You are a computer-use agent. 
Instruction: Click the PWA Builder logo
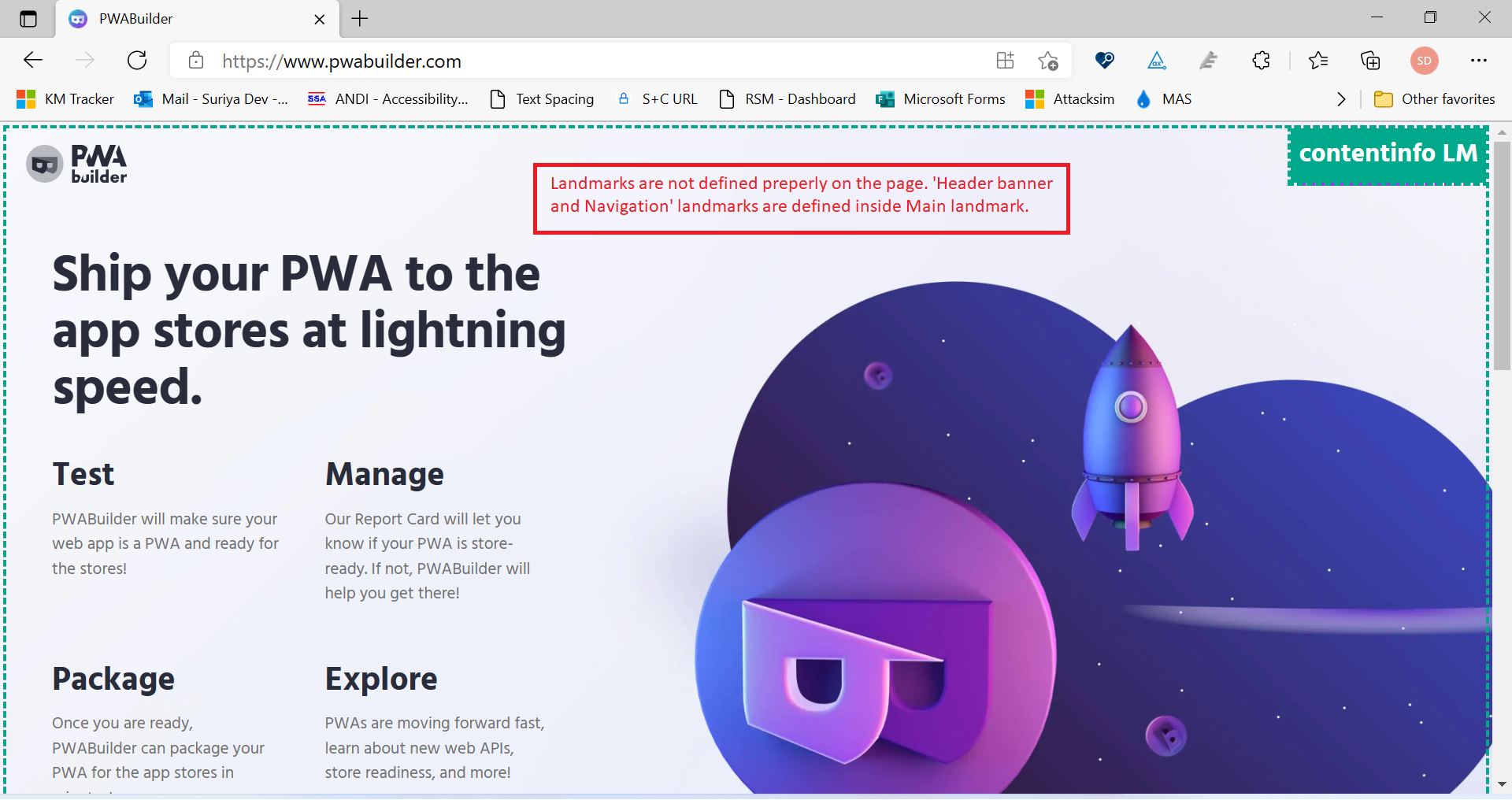tap(76, 164)
